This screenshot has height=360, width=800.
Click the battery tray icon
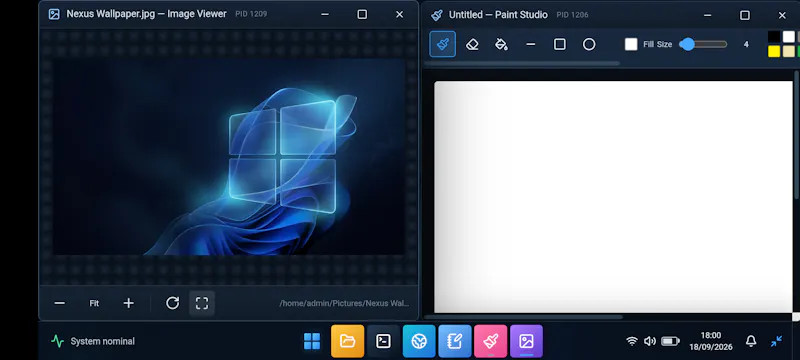[670, 341]
